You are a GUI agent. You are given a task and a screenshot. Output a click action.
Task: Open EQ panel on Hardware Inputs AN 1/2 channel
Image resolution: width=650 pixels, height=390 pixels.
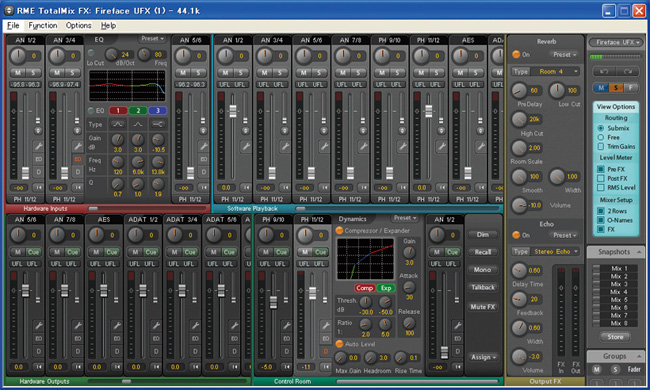pos(38,159)
